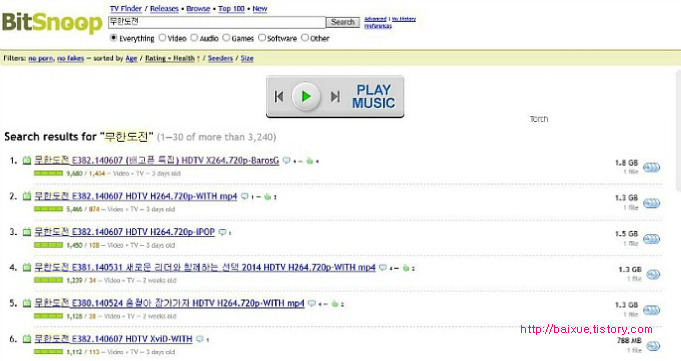Toggle the no fakes filter
The image size is (681, 361).
pyautogui.click(x=70, y=58)
